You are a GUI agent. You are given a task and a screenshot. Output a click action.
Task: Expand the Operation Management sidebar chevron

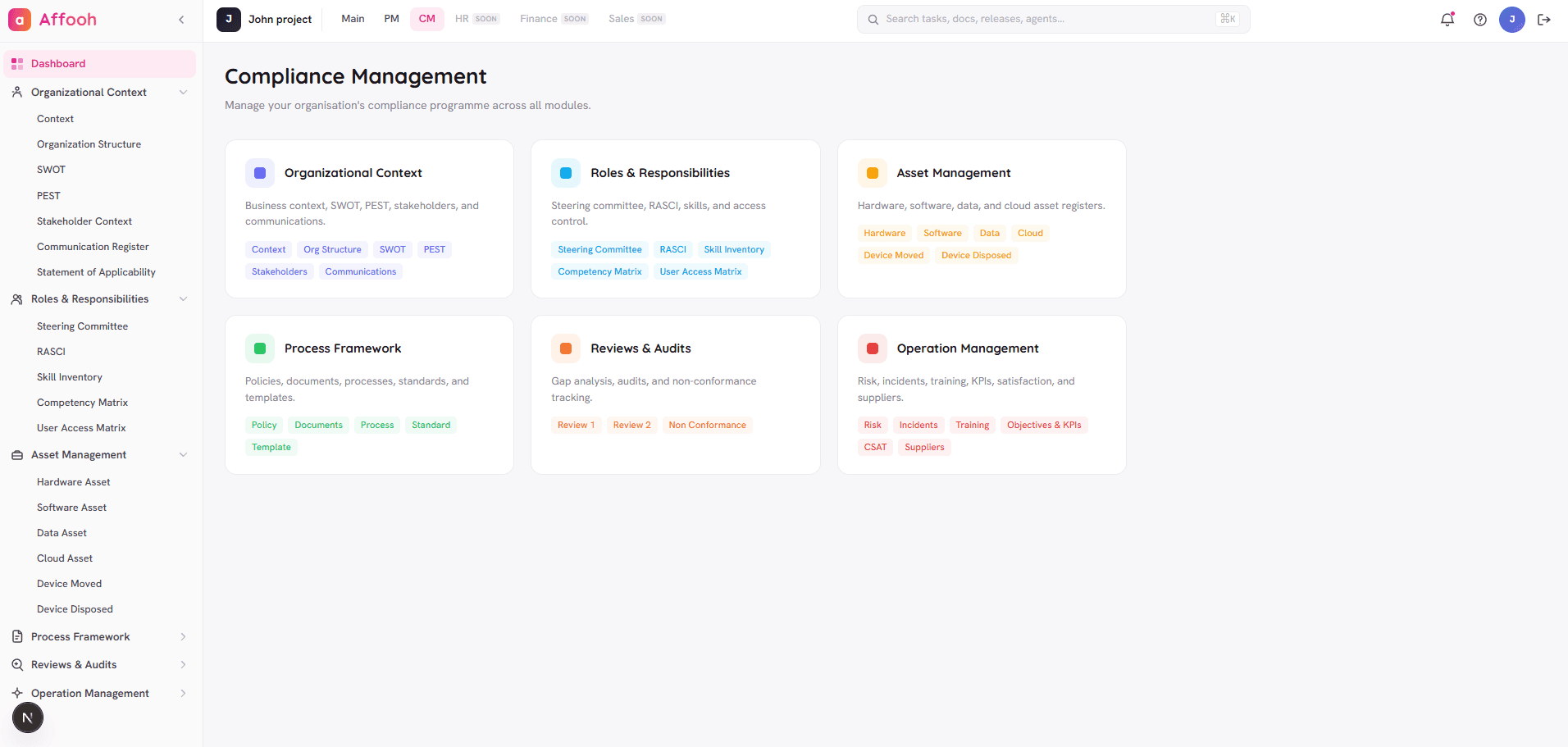tap(183, 694)
